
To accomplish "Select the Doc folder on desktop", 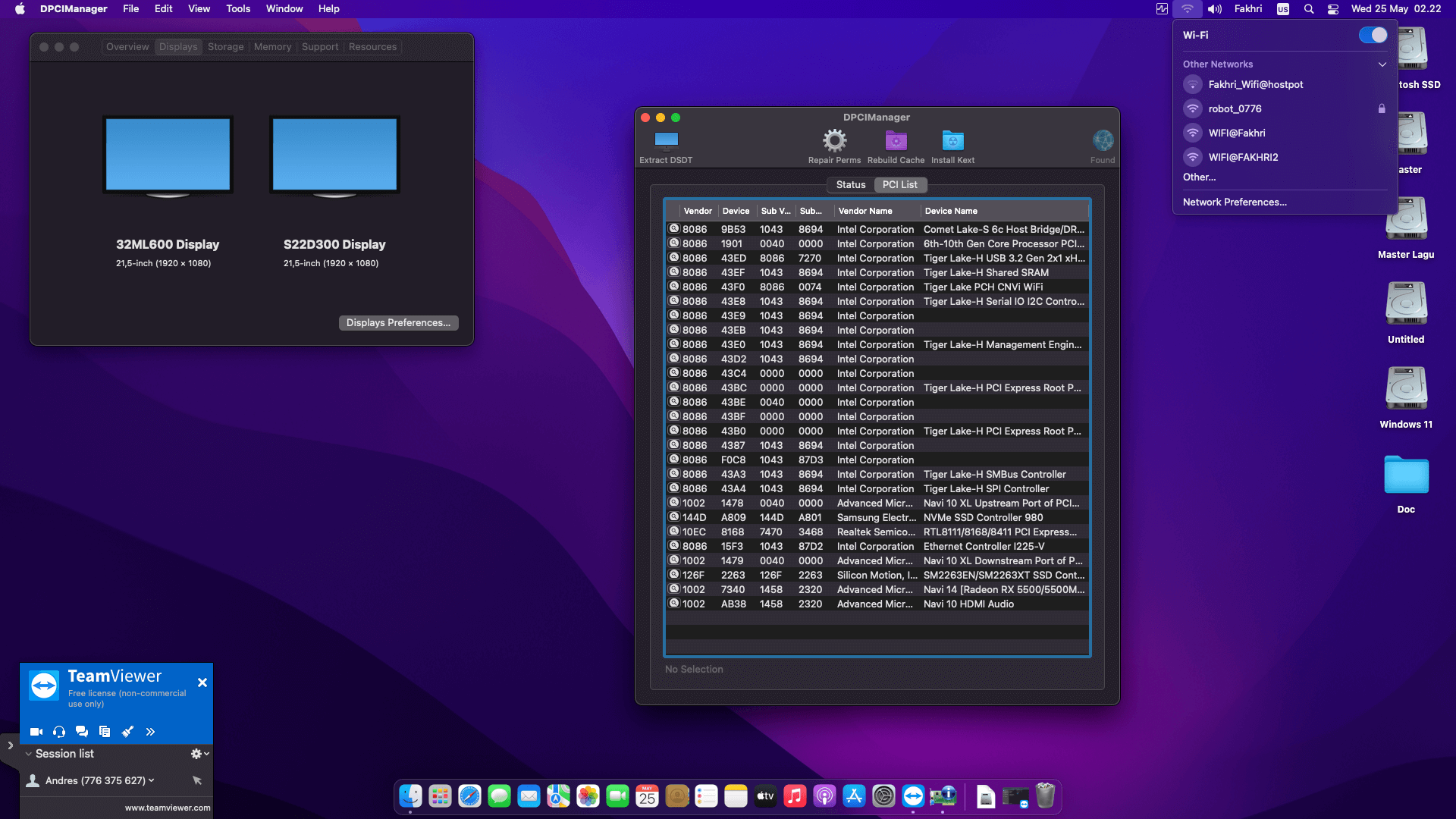I will tap(1406, 484).
